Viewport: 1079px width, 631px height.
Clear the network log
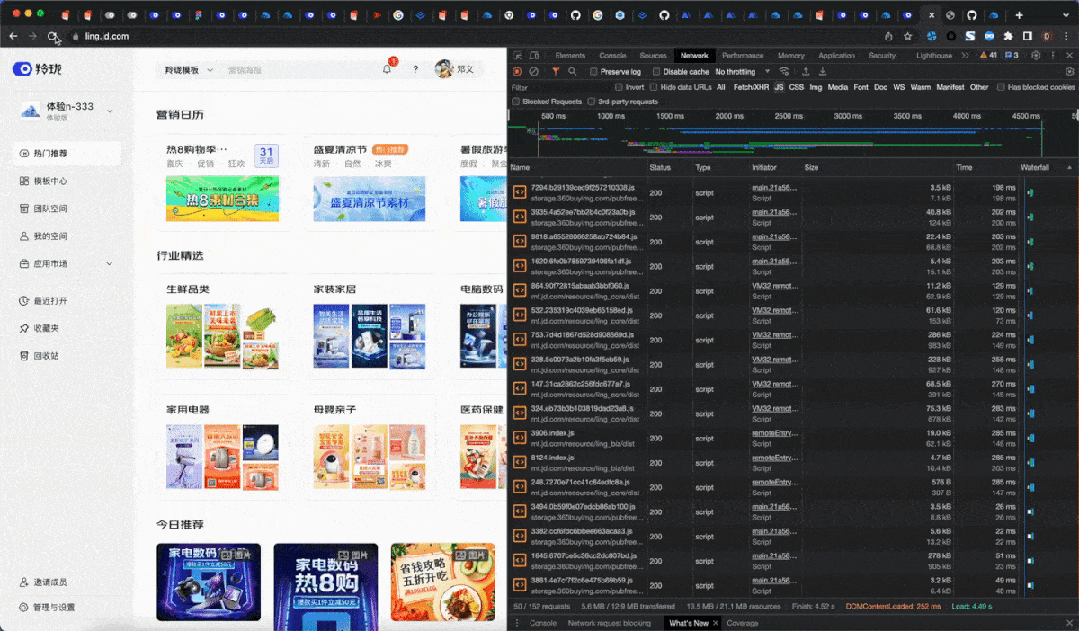click(x=534, y=72)
